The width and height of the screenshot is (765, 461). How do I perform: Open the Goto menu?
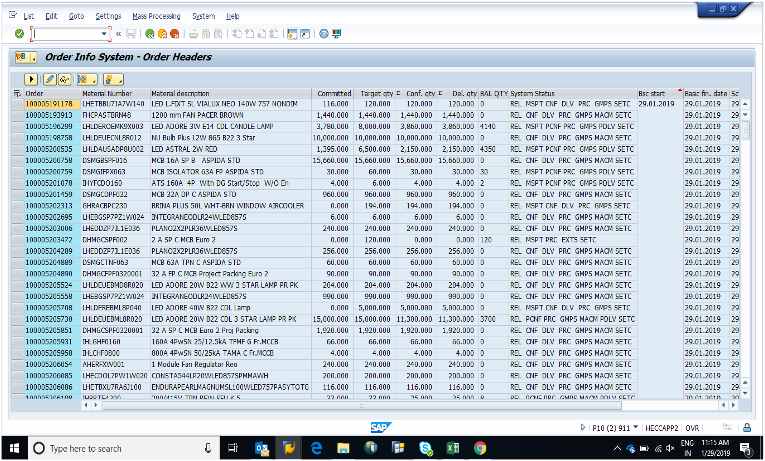[x=76, y=16]
